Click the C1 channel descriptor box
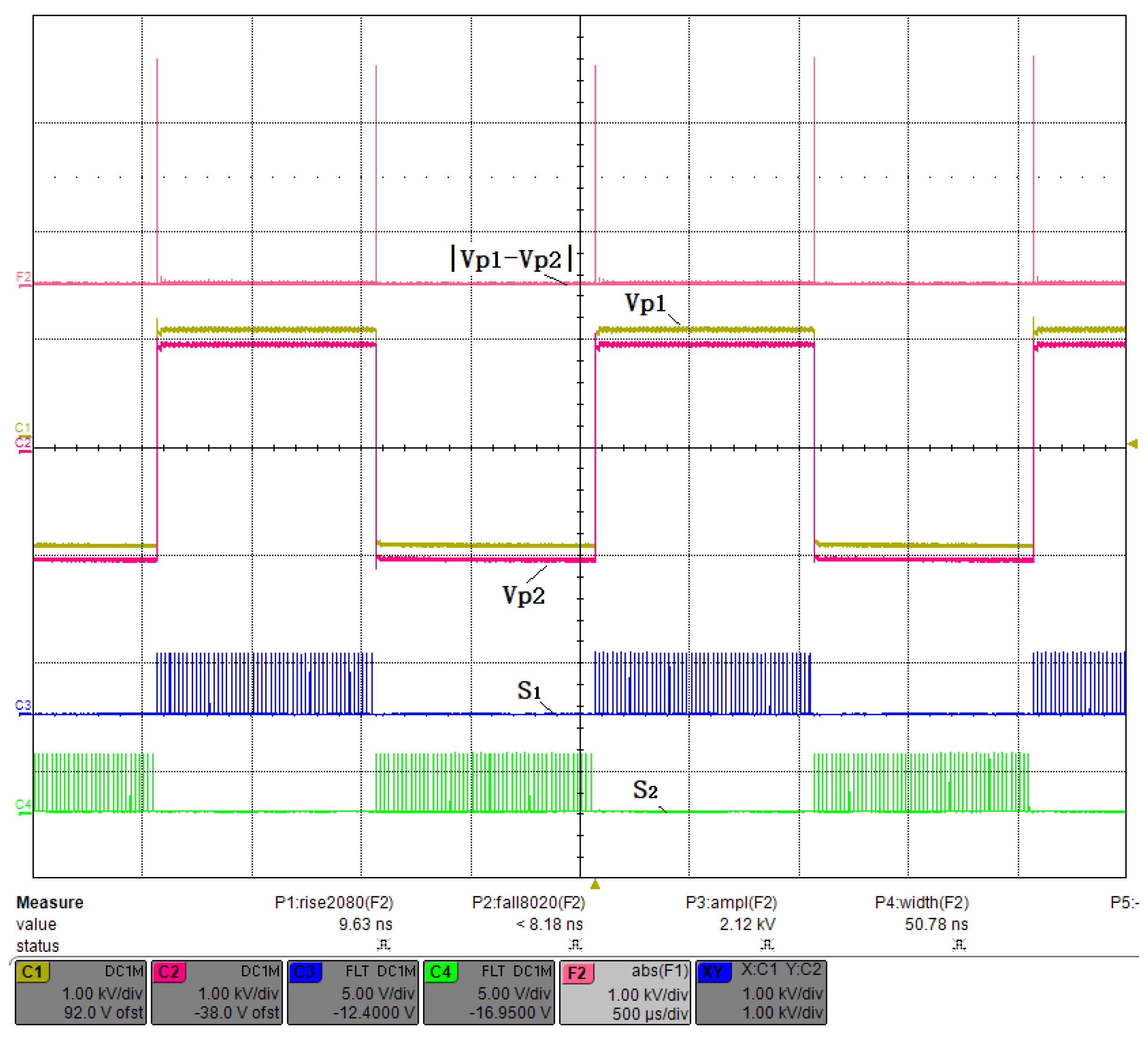Screen dimensions: 1148x1038 [x=80, y=992]
